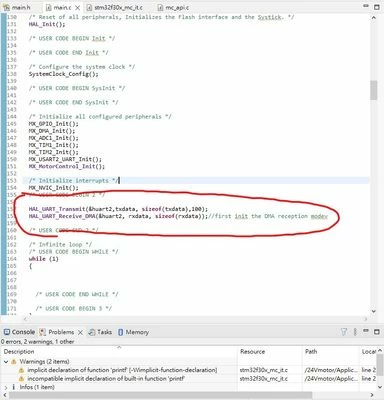Screen dimensions: 384x400
Task: Click the editor vertical scrollbar thumb
Action: (x=373, y=90)
